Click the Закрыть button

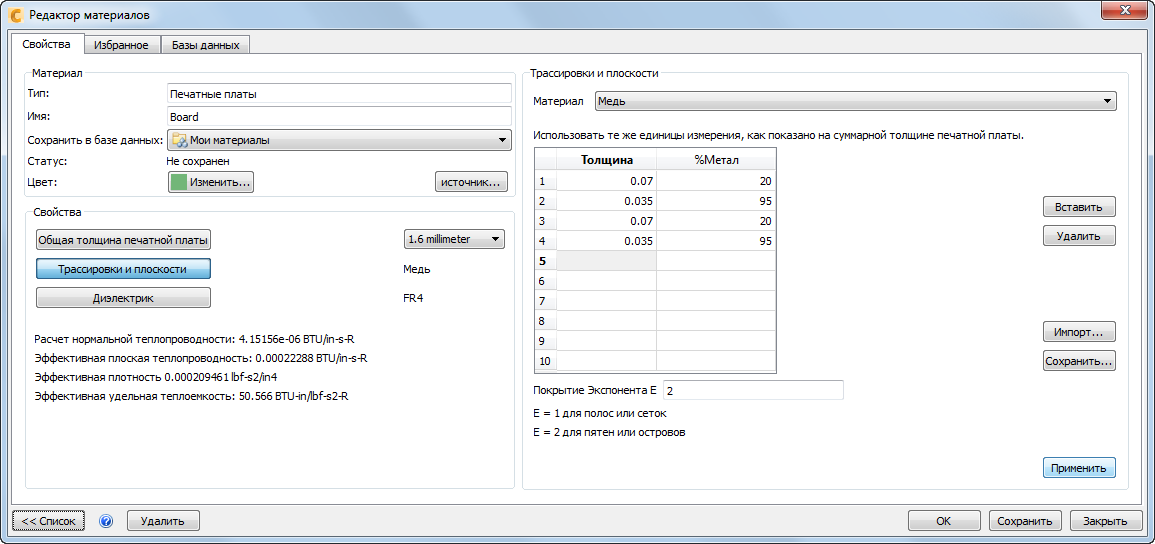[1106, 520]
